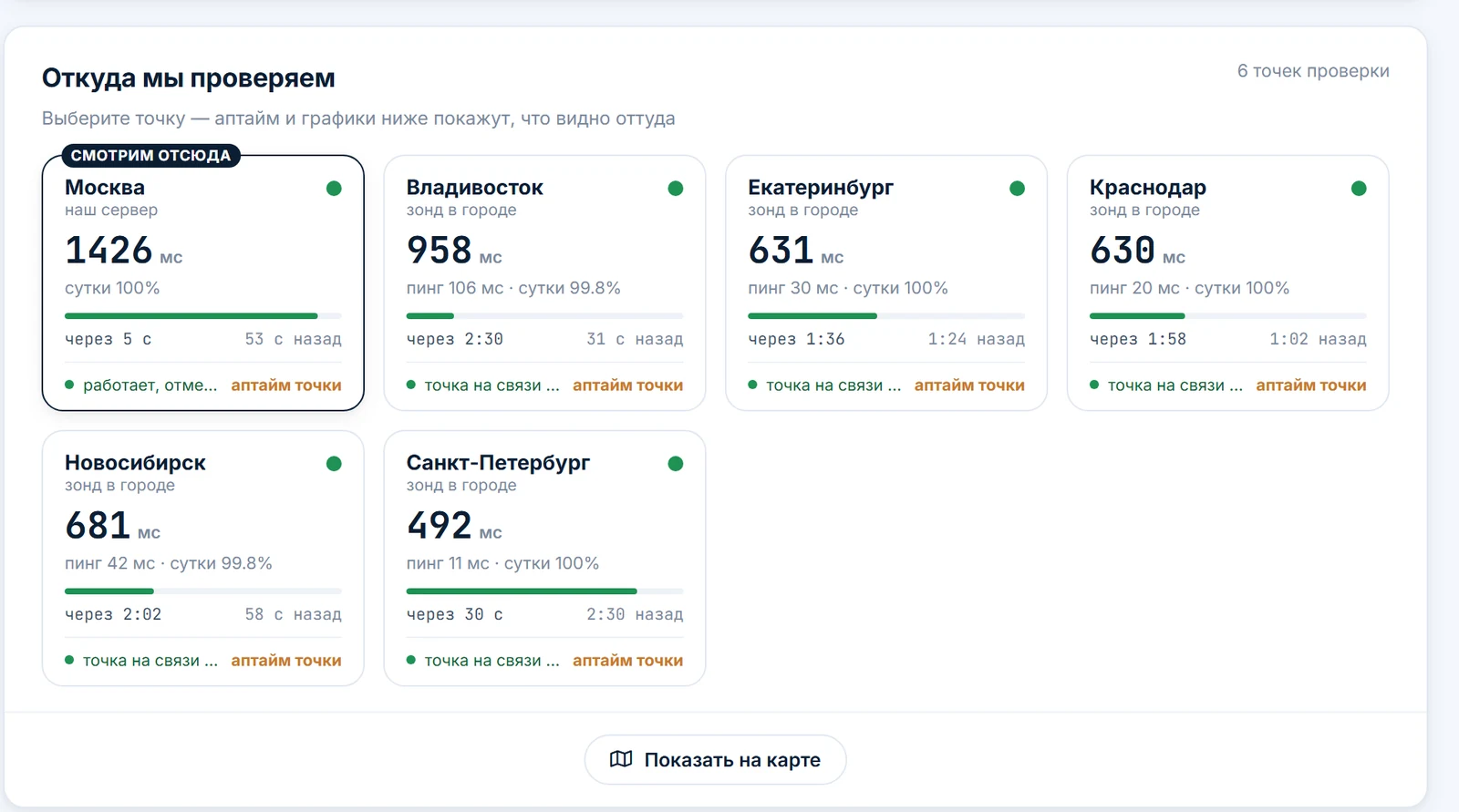Click the 681 мс response time value

click(x=113, y=526)
